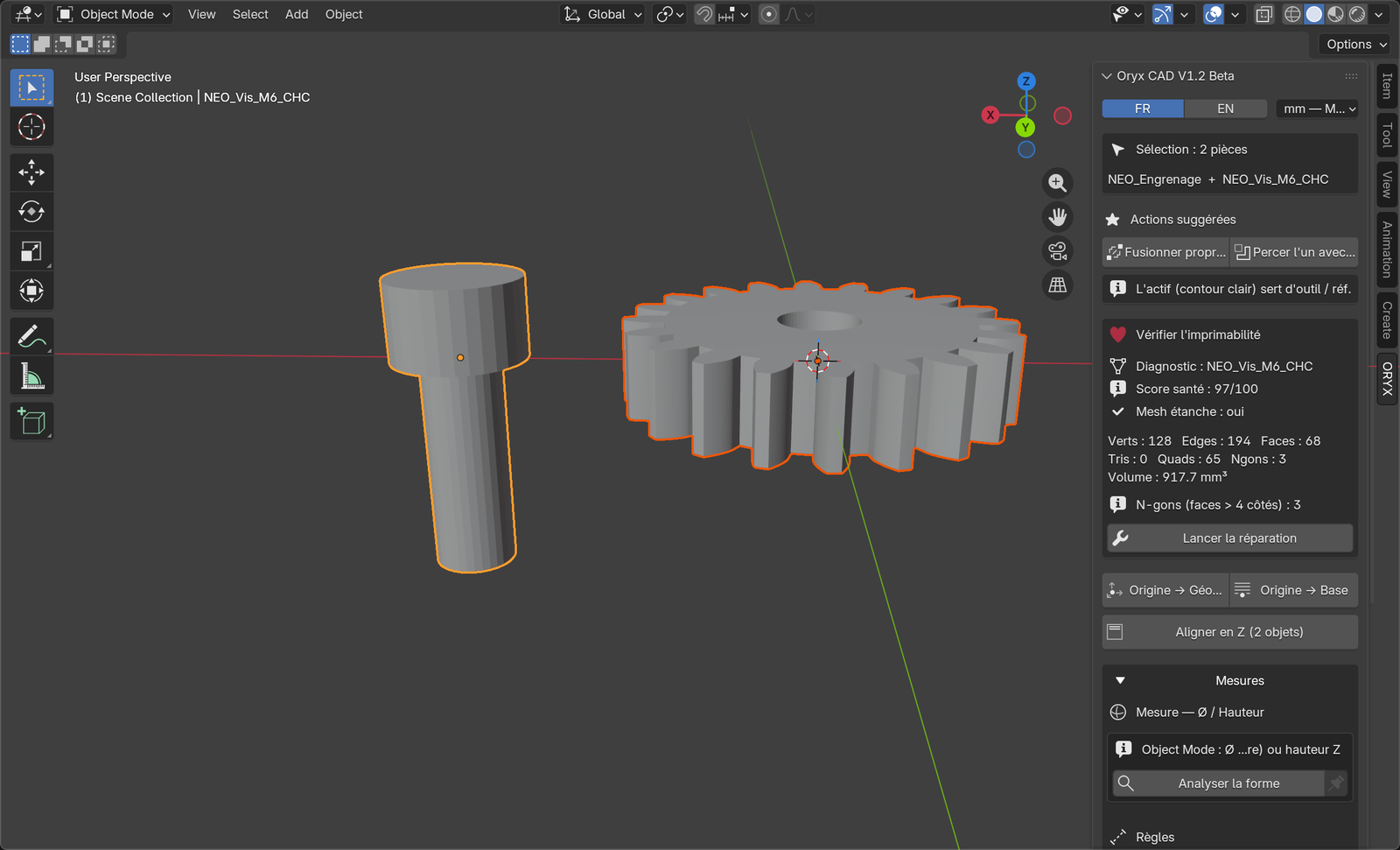
Task: Open the Object Mode dropdown
Action: [x=114, y=14]
